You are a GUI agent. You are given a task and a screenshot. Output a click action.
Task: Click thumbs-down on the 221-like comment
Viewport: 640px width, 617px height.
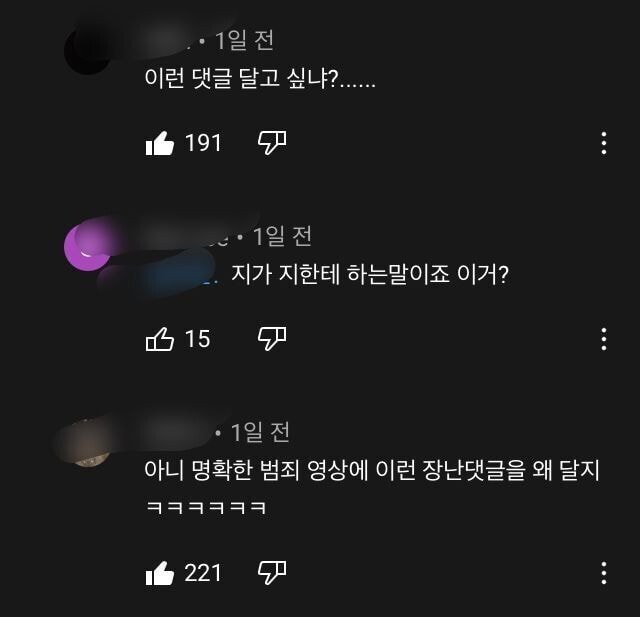[272, 573]
